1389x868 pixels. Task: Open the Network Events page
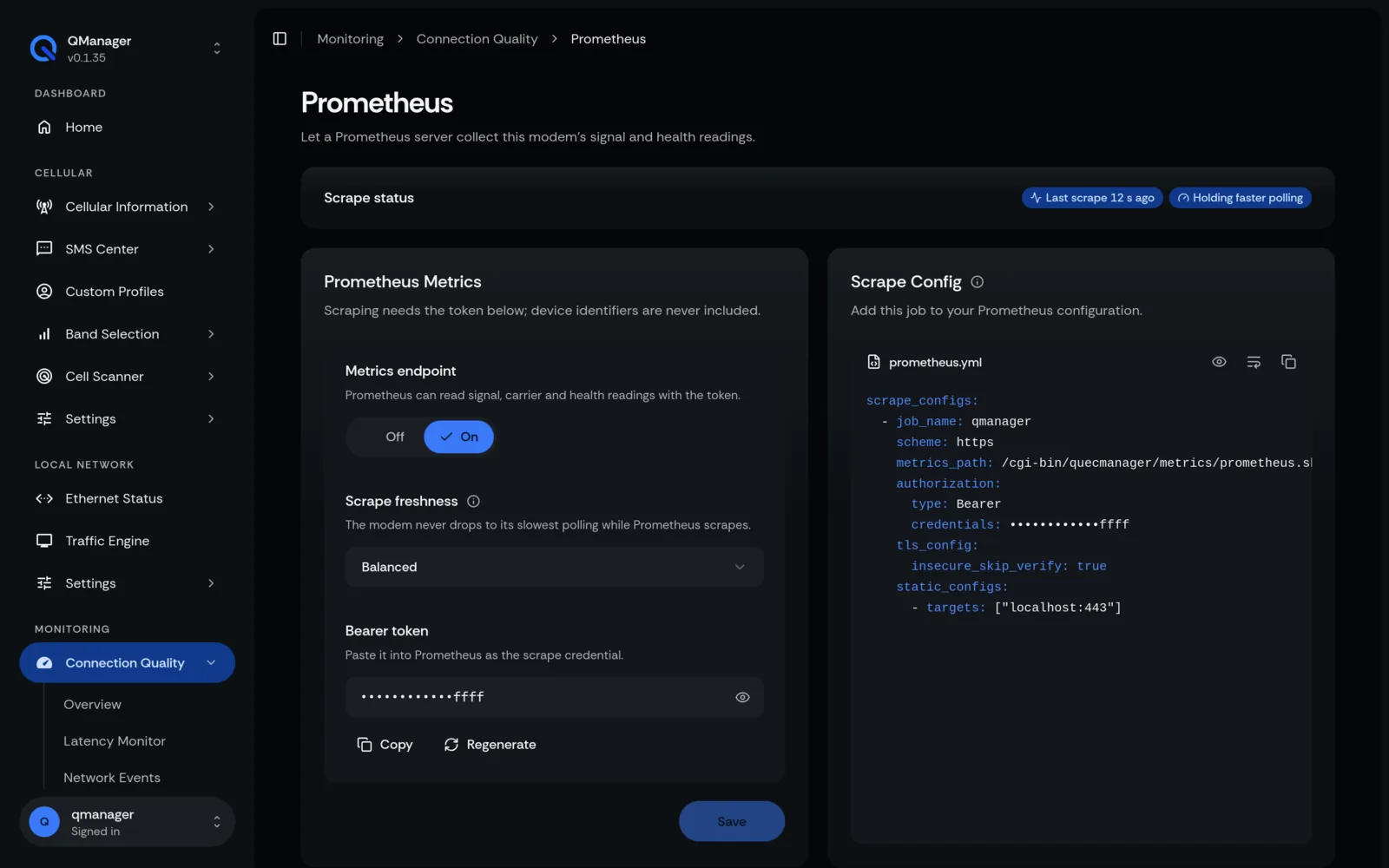(112, 778)
